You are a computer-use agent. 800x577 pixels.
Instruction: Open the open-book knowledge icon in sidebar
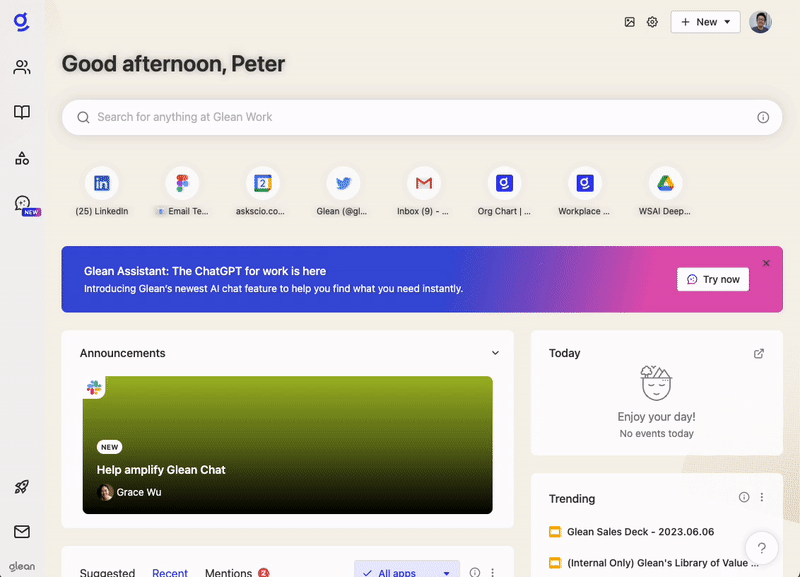pos(21,112)
